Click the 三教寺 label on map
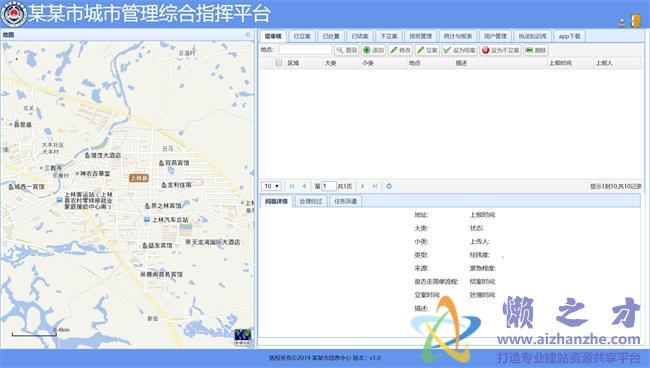 click(x=53, y=168)
